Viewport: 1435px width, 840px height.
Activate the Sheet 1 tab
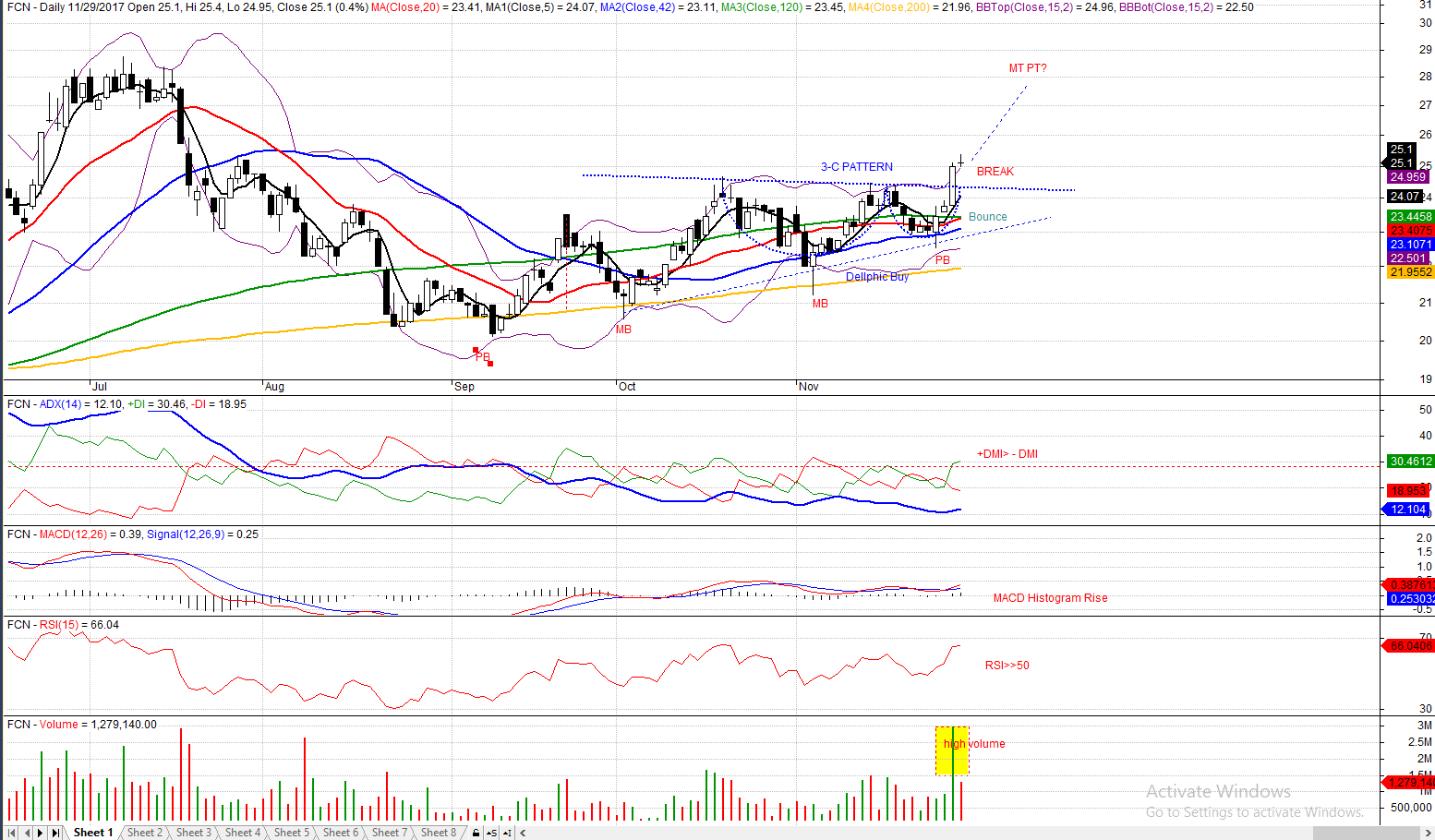point(93,833)
